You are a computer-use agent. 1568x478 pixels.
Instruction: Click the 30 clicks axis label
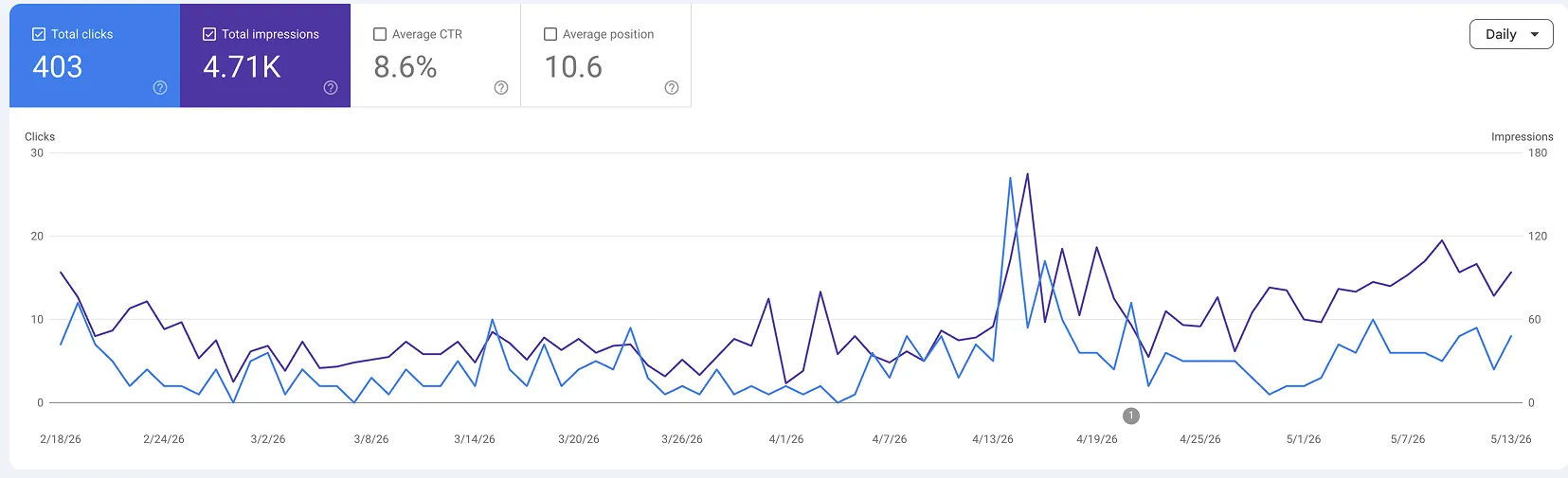point(37,153)
